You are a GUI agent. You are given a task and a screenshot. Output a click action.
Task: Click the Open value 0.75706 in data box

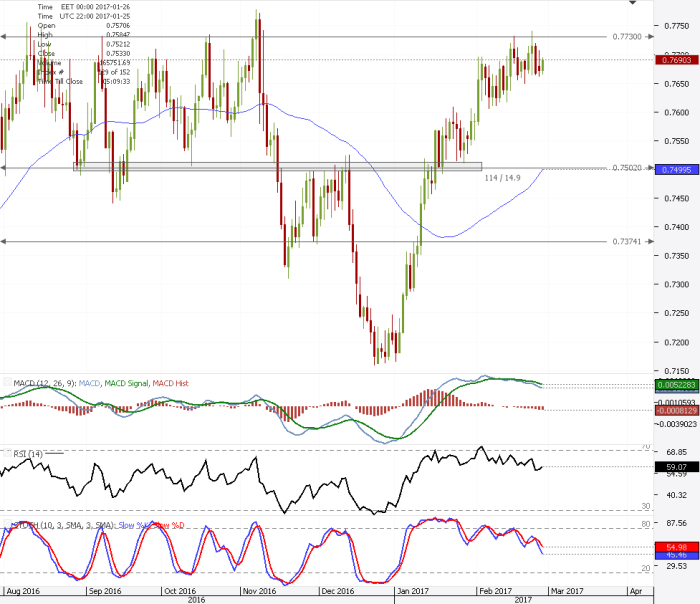click(118, 25)
